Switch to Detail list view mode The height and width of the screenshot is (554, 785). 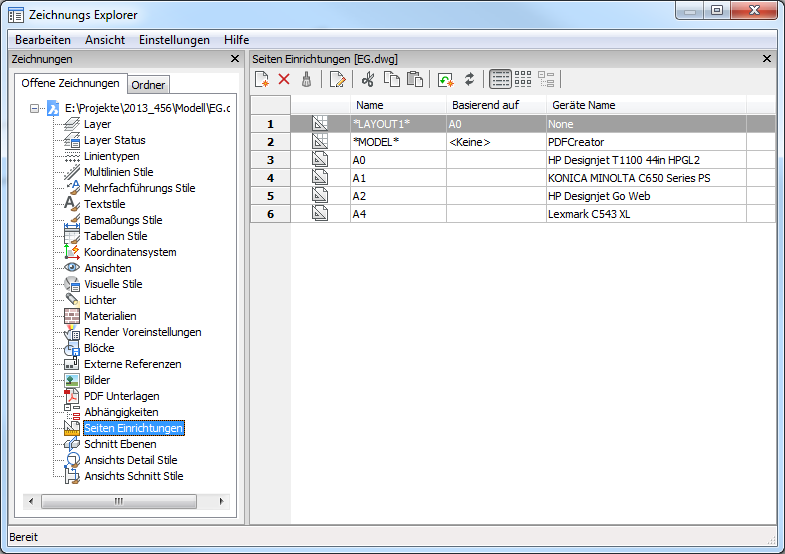point(500,79)
